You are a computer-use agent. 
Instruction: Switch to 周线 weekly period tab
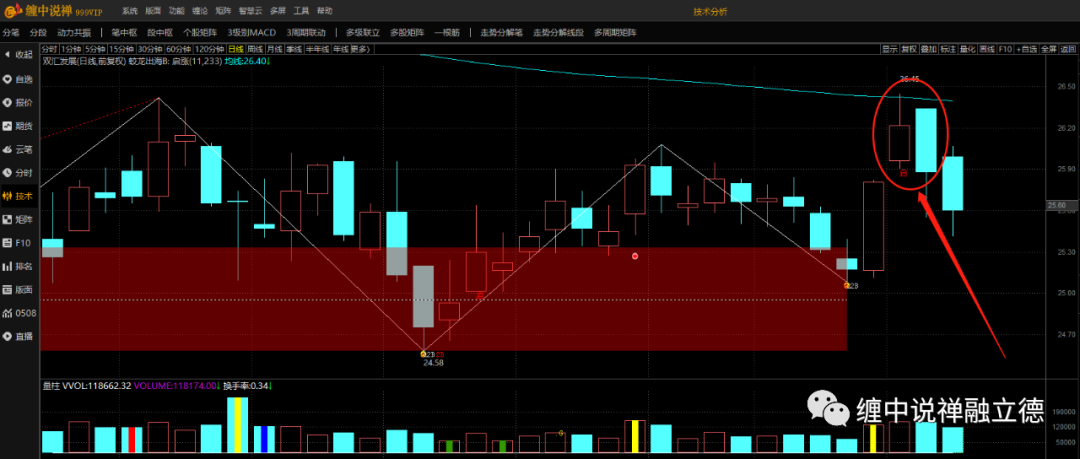256,49
